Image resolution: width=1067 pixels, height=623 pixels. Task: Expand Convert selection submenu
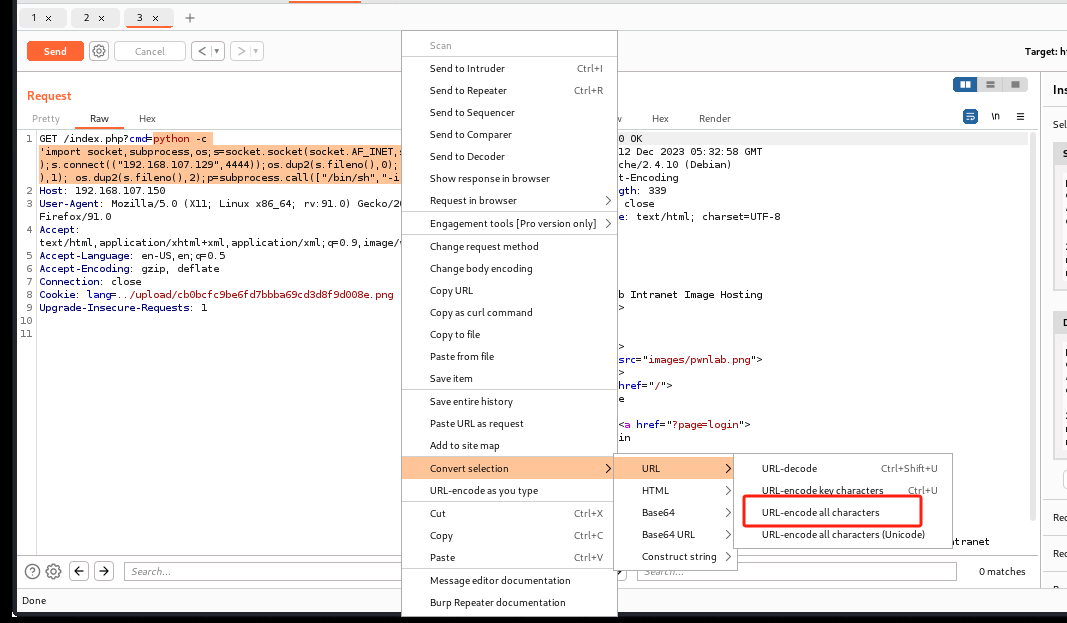click(x=510, y=469)
